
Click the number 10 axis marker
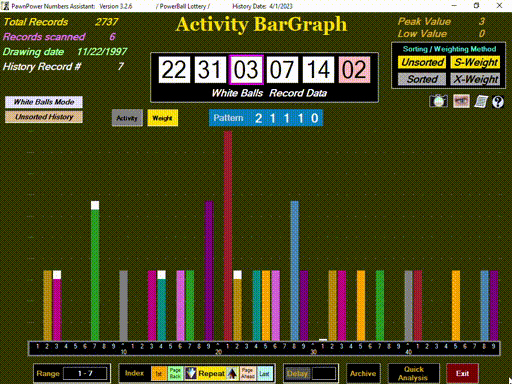(x=123, y=352)
